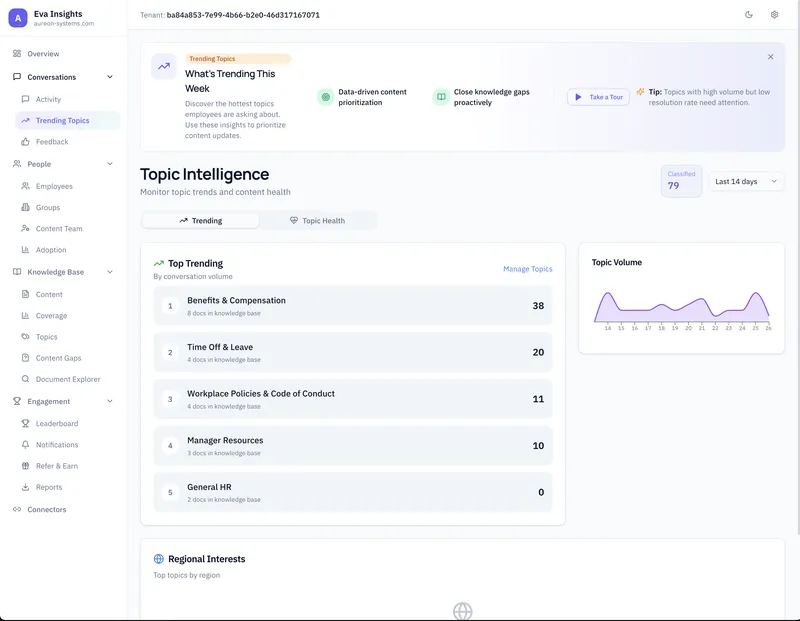Viewport: 800px width, 621px height.
Task: Select General HR topic row
Action: (353, 492)
